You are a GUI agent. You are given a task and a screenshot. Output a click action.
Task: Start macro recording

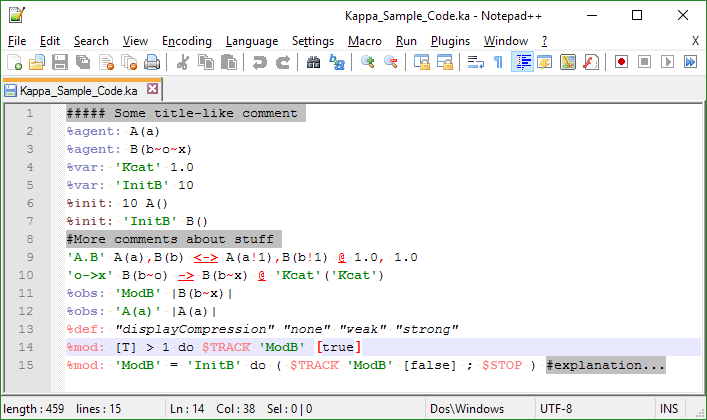click(x=621, y=62)
